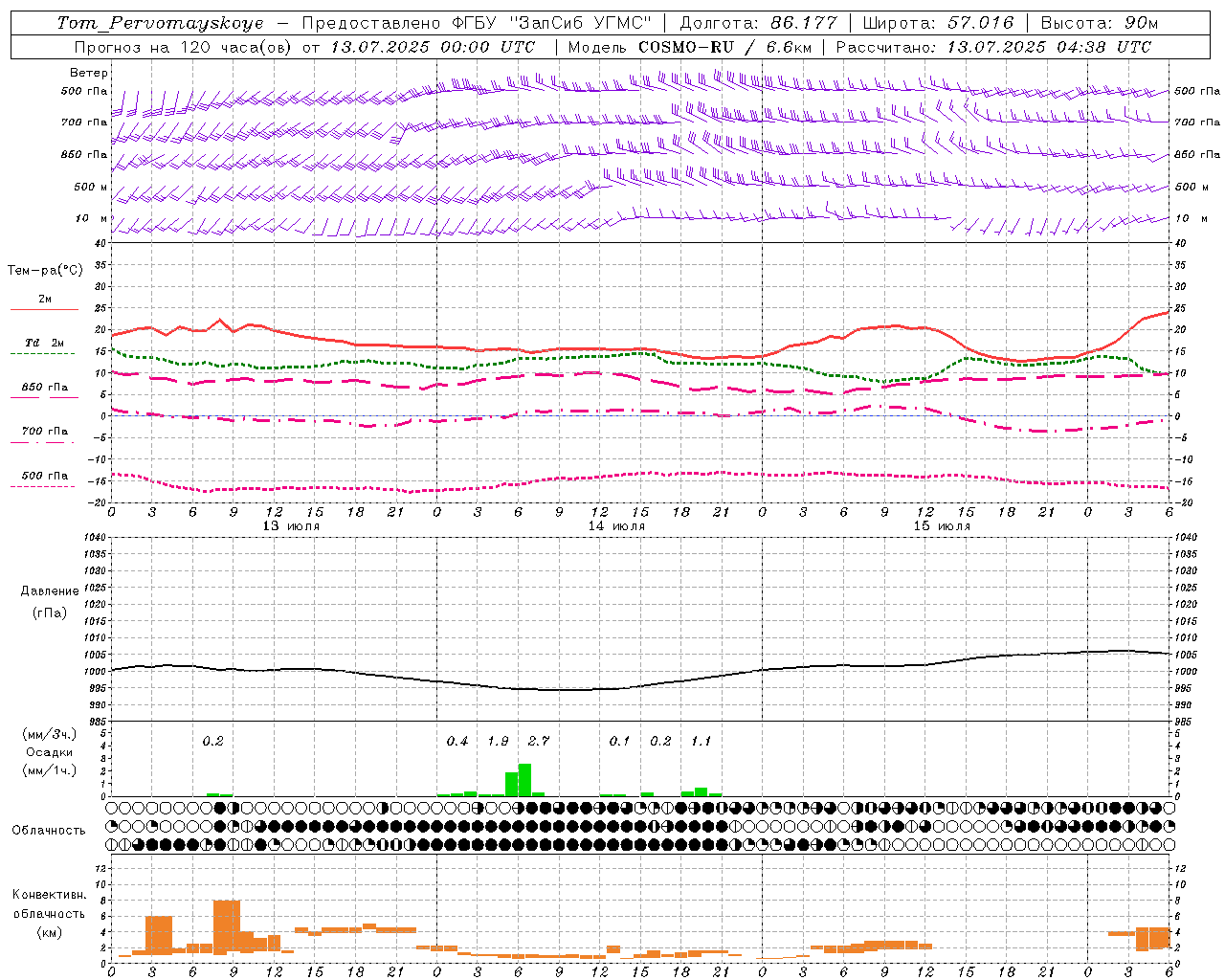Click the "14 июля" date label
The image size is (1225, 980).
(x=616, y=526)
